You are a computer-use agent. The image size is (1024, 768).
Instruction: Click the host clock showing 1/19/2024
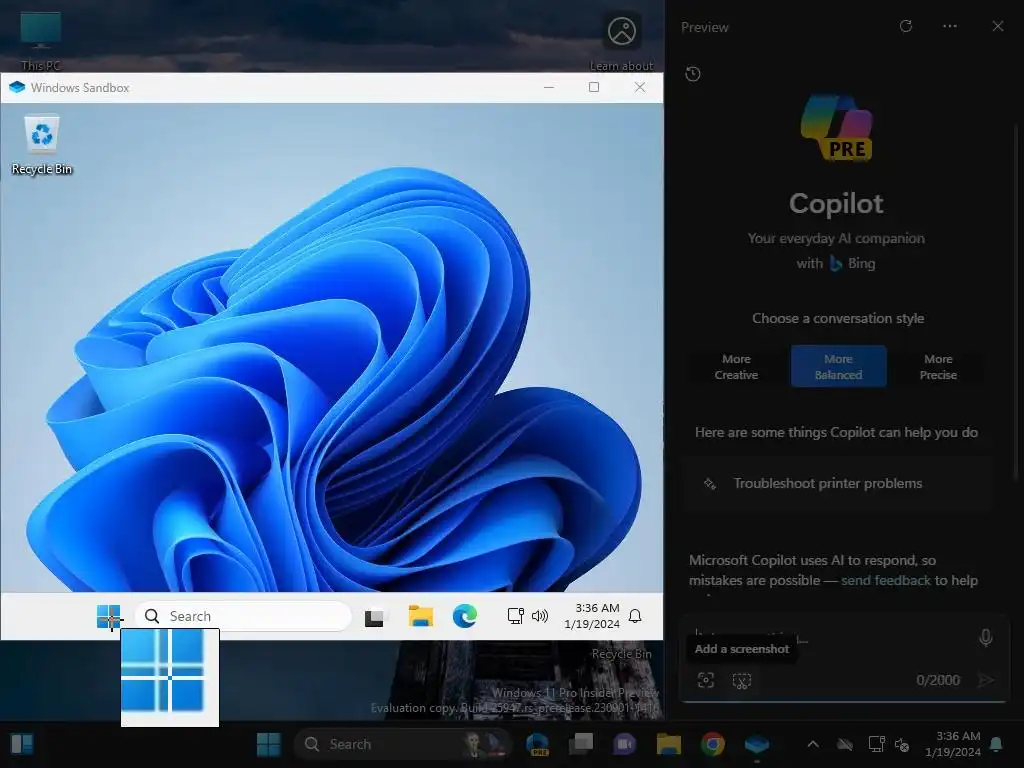(x=953, y=744)
